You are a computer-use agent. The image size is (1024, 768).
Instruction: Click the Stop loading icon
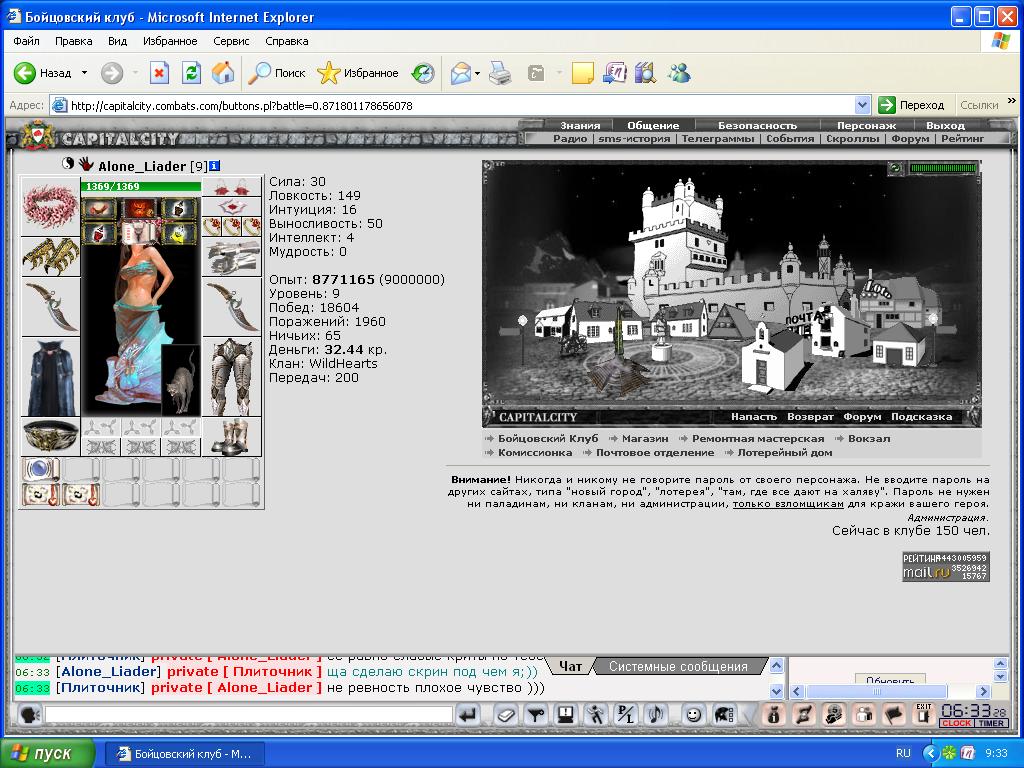159,72
